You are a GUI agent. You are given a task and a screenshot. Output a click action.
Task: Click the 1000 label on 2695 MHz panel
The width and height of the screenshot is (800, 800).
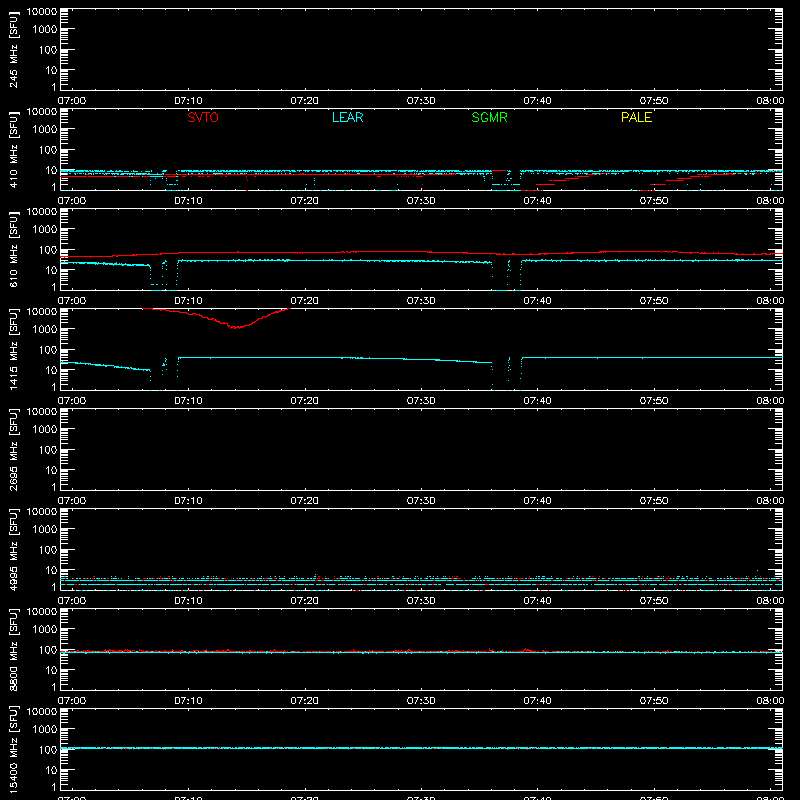click(45, 430)
